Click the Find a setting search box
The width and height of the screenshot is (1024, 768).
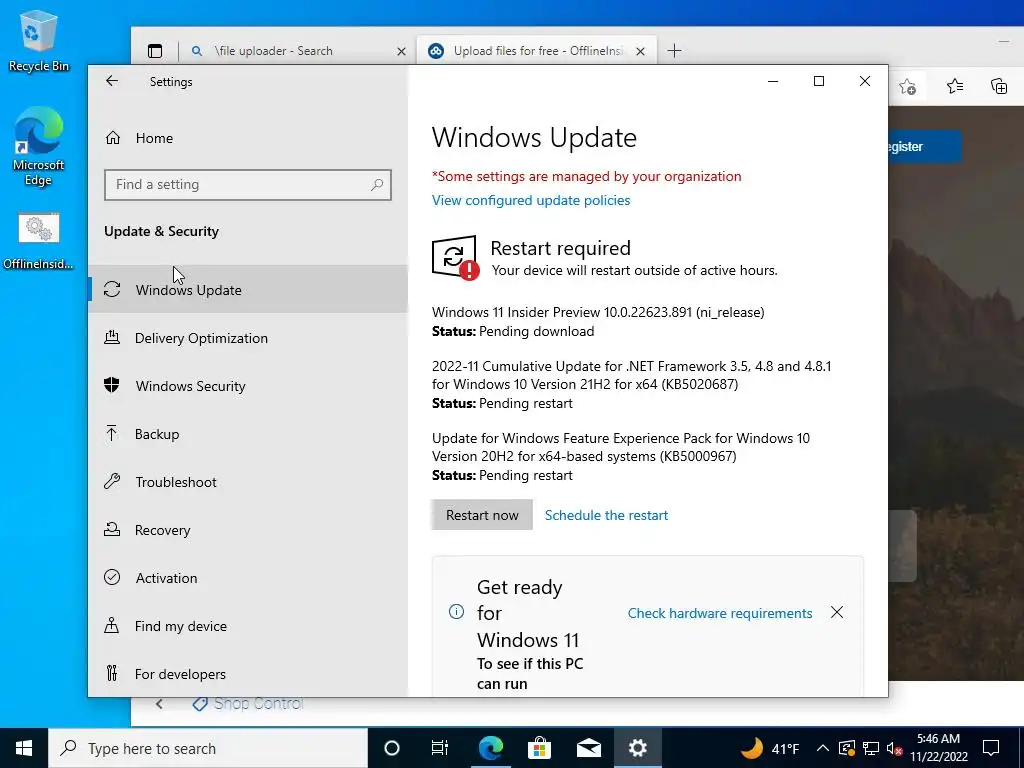pos(248,185)
